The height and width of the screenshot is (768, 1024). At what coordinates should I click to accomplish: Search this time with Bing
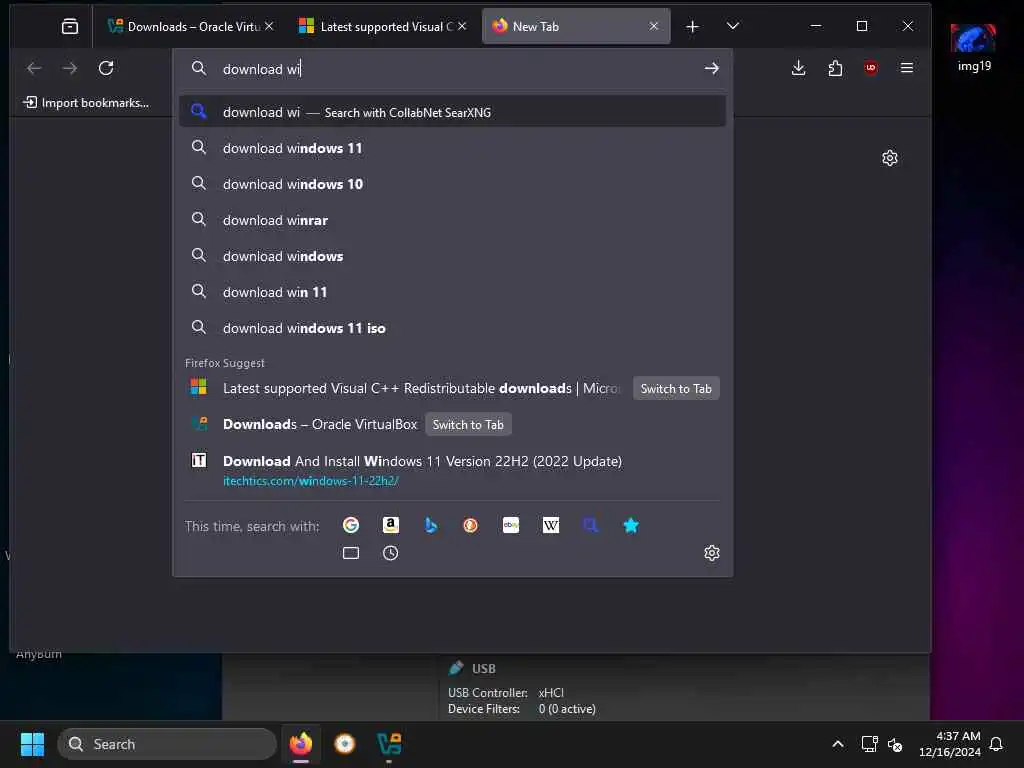click(431, 525)
